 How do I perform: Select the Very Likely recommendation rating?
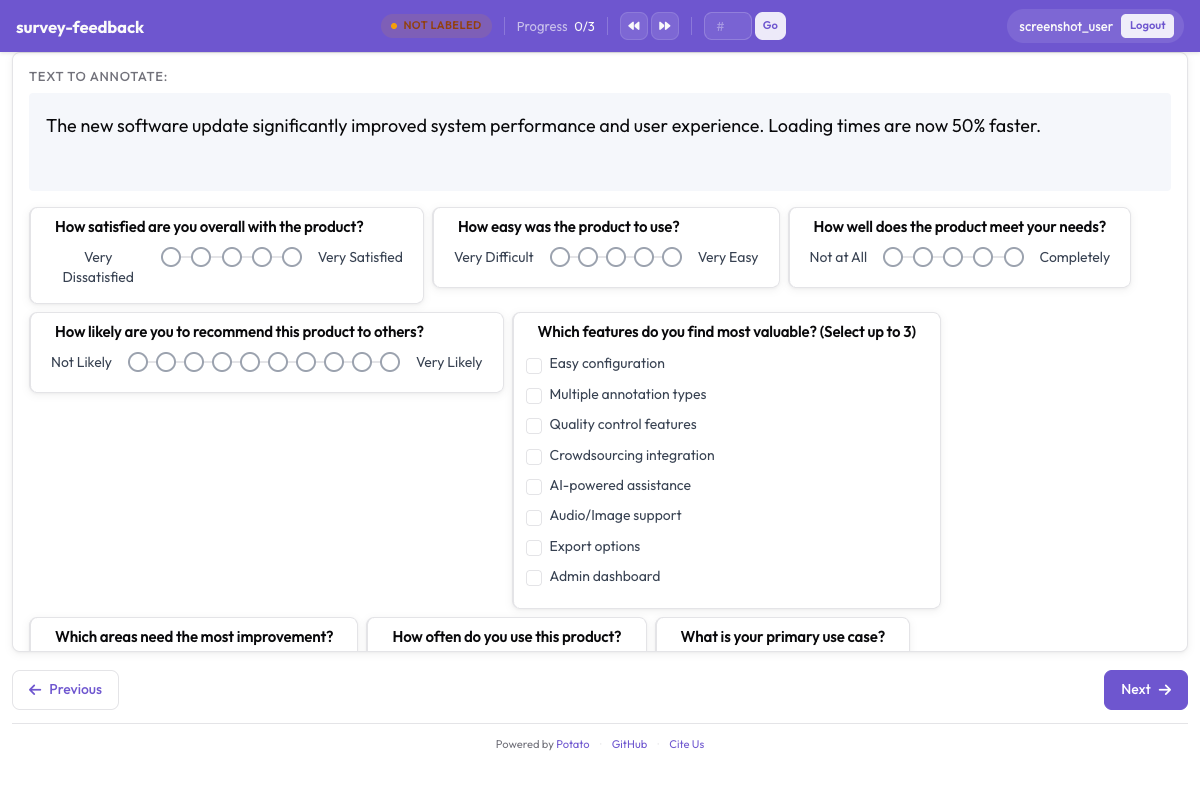tap(389, 362)
